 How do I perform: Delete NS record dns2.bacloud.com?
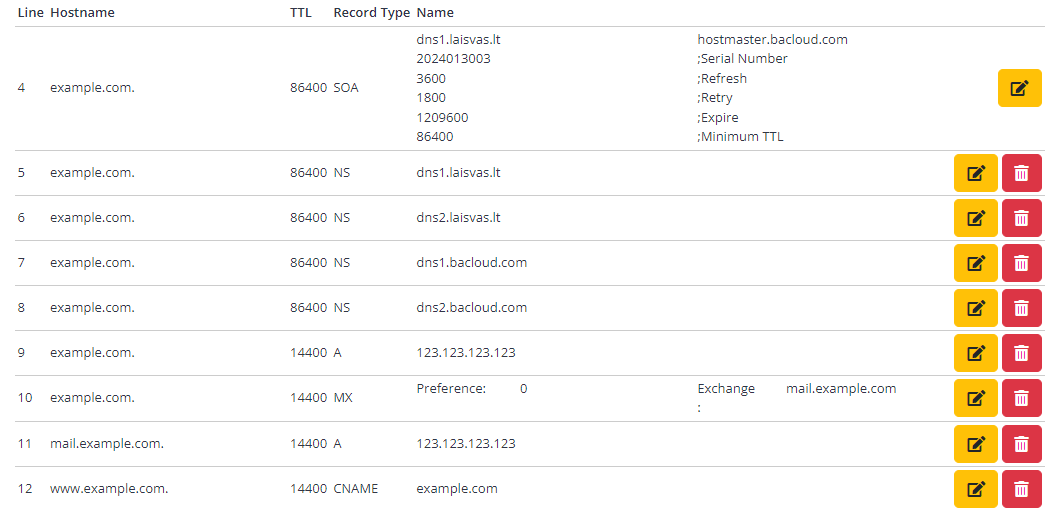(x=1022, y=309)
